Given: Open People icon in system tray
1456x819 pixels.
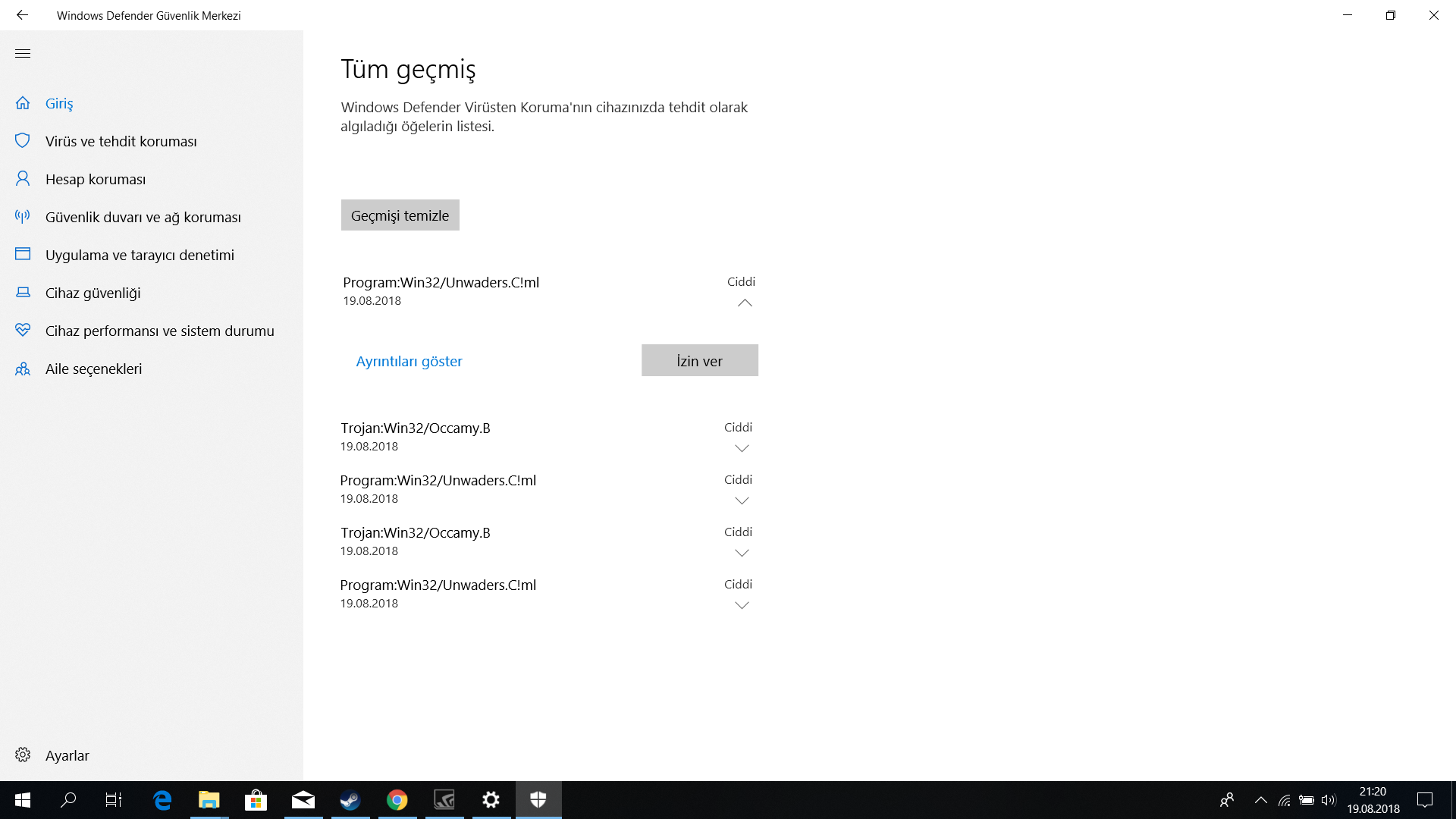Looking at the screenshot, I should (x=1227, y=800).
